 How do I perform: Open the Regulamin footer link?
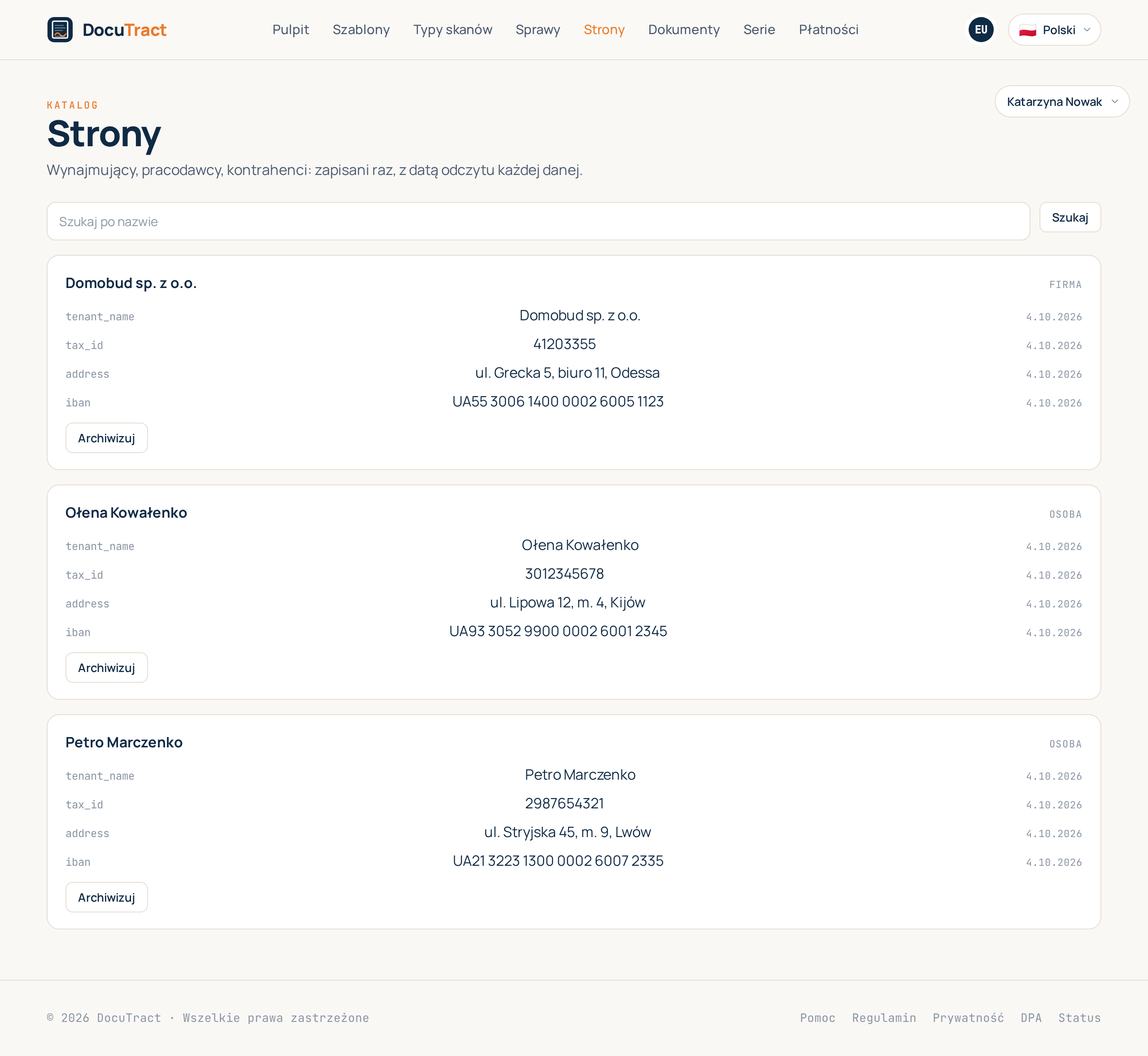pos(883,1018)
